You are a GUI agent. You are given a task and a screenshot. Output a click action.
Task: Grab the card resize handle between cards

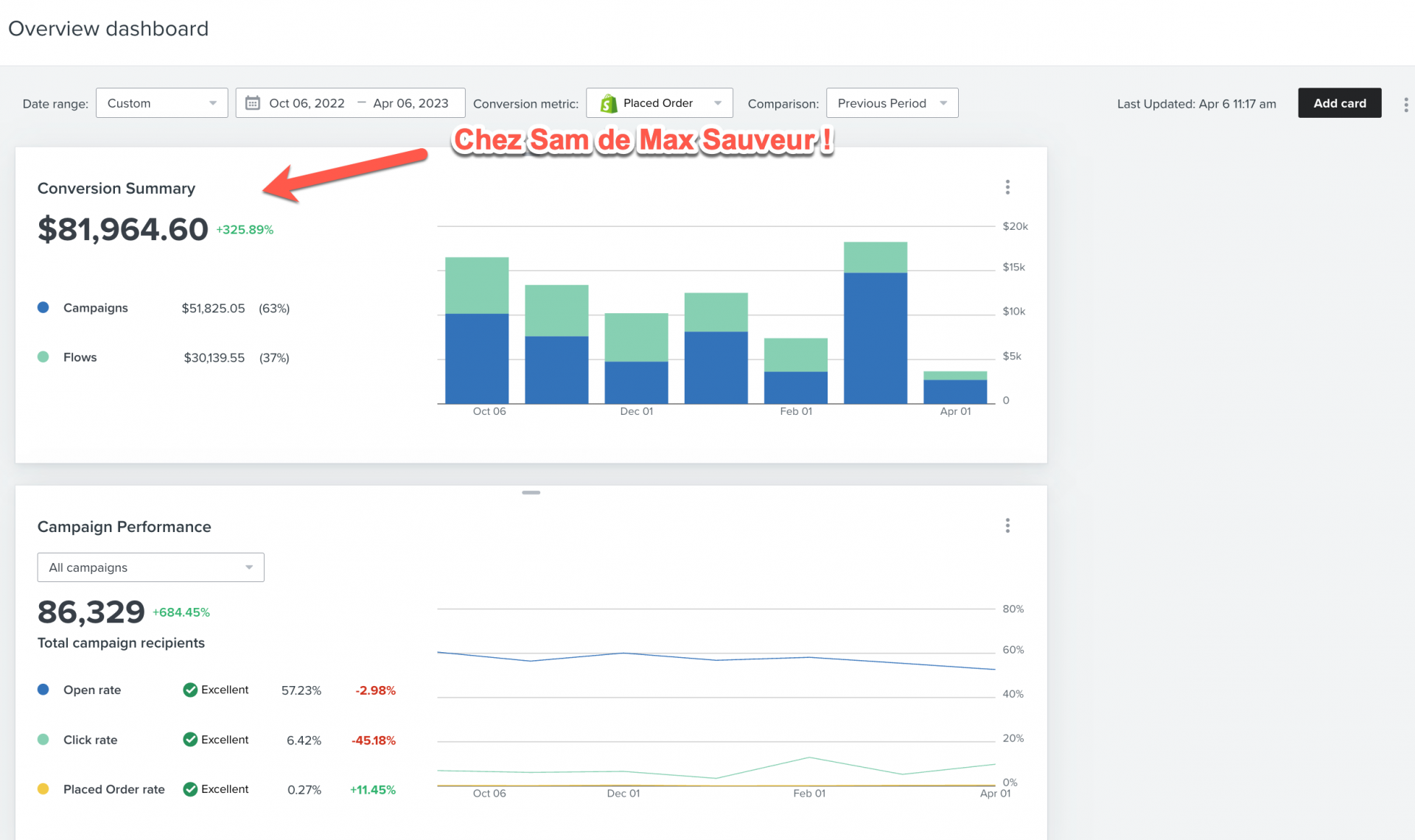531,492
